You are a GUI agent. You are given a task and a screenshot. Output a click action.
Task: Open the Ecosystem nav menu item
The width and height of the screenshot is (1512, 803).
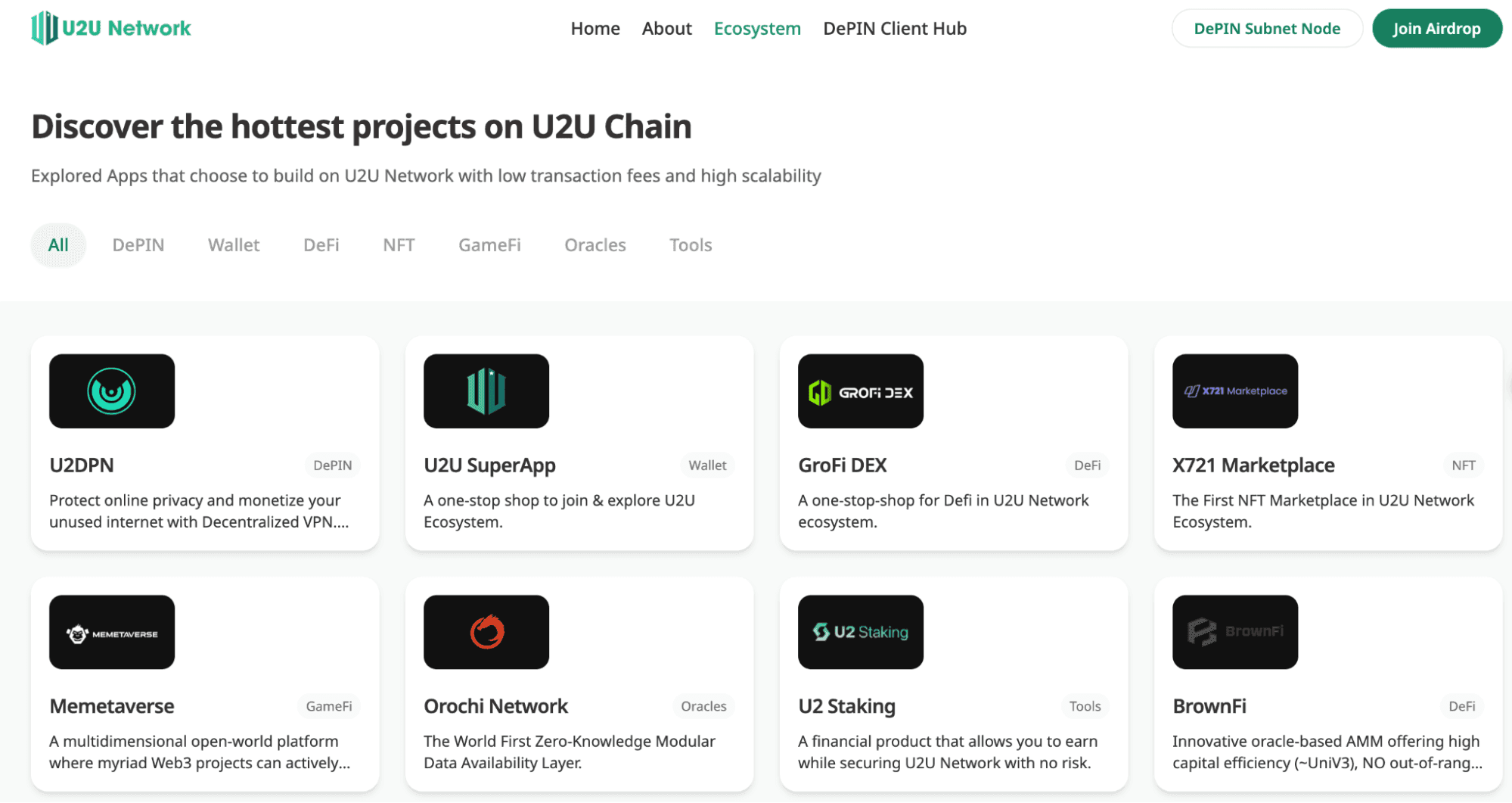757,29
